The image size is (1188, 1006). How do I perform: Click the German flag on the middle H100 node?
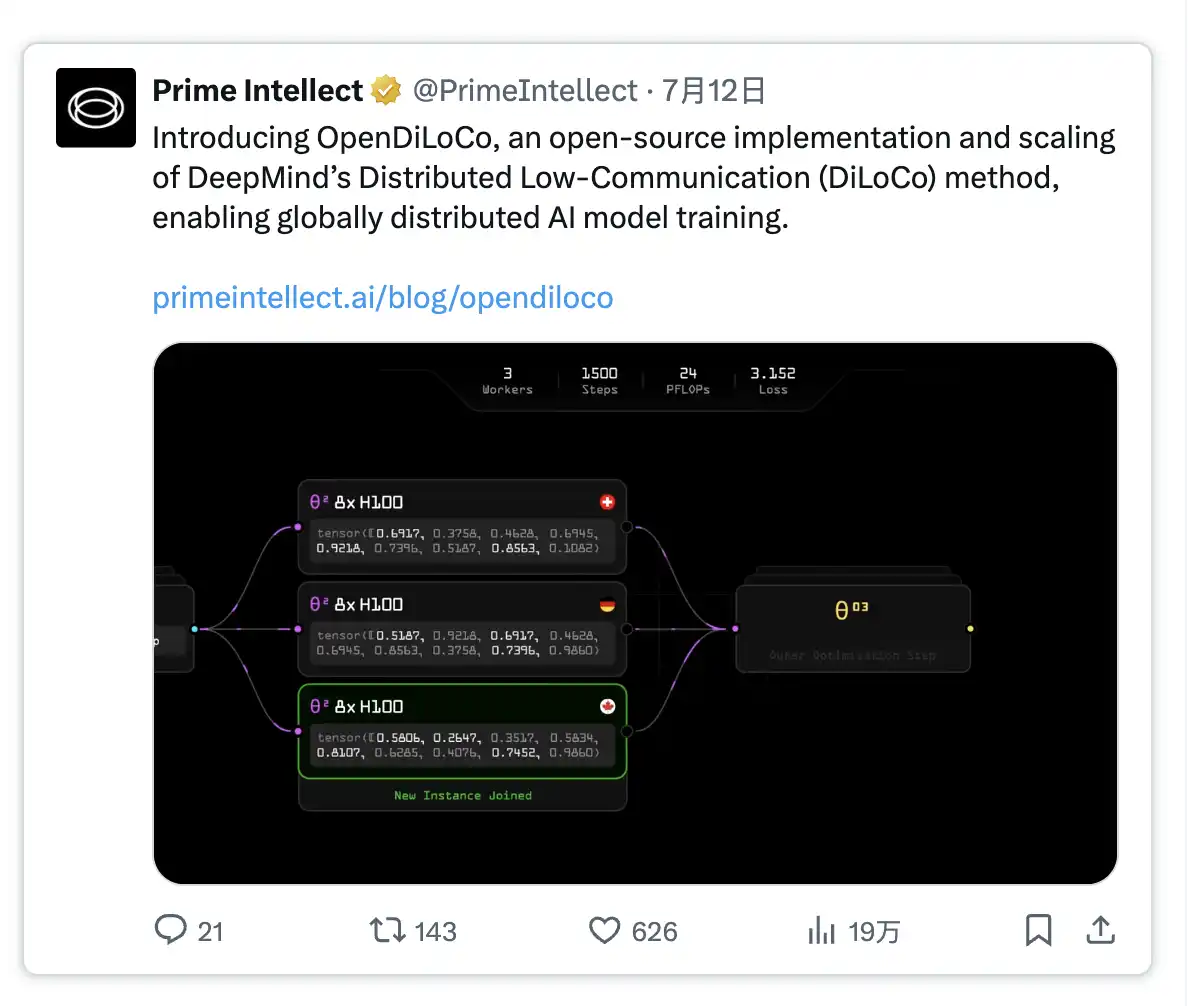[607, 604]
